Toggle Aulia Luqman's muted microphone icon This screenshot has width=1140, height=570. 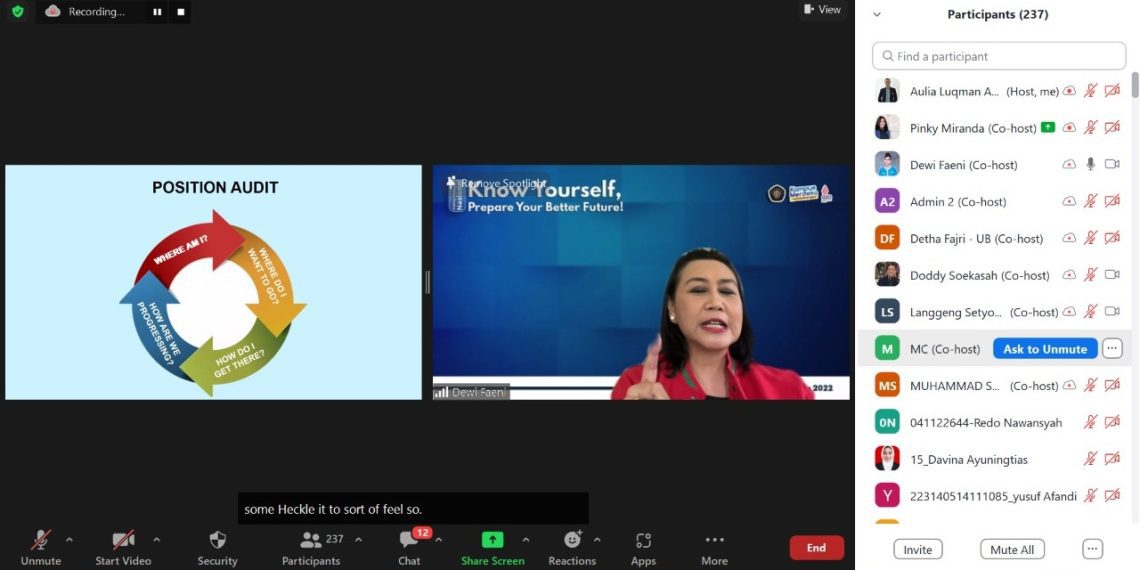1090,91
